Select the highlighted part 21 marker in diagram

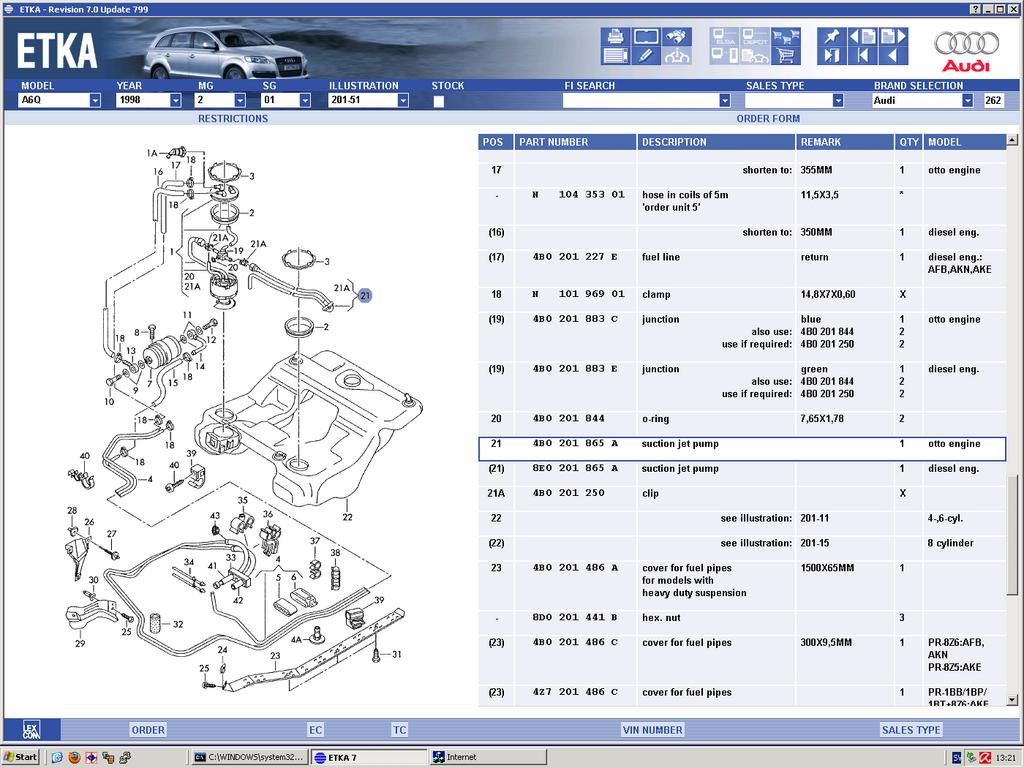coord(365,295)
